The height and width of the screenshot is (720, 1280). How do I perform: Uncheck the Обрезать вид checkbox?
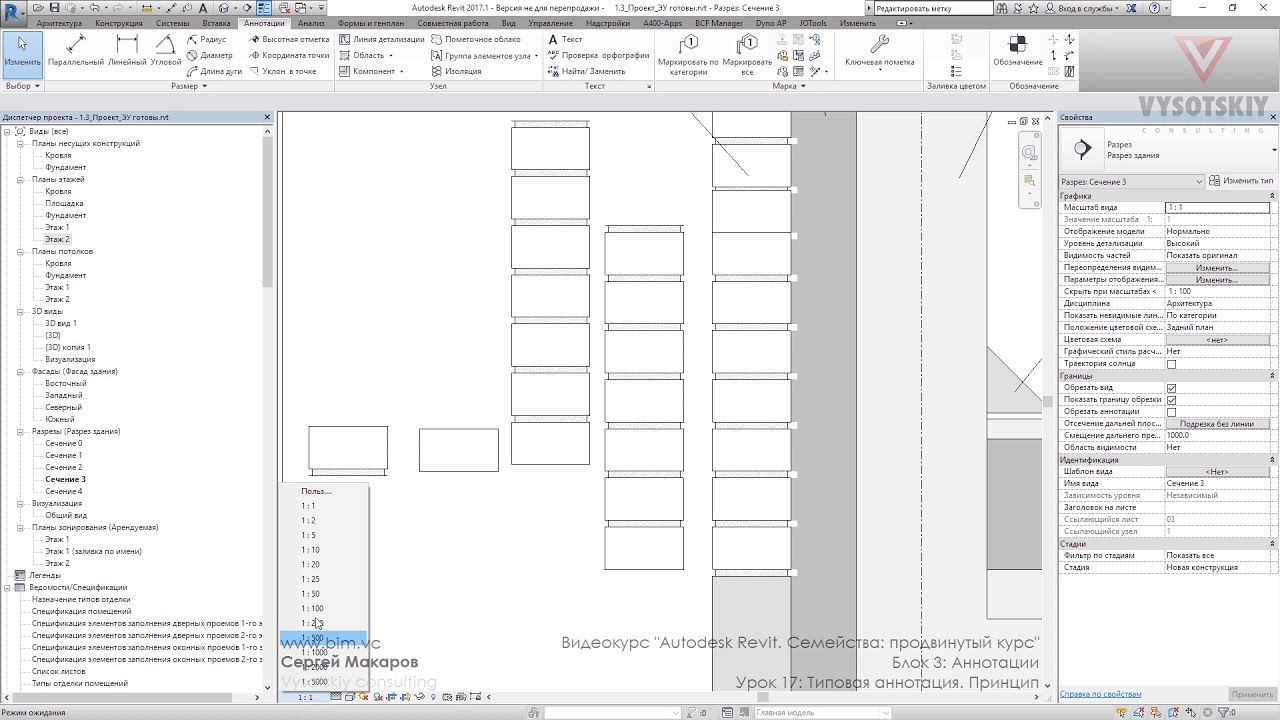tap(1171, 388)
